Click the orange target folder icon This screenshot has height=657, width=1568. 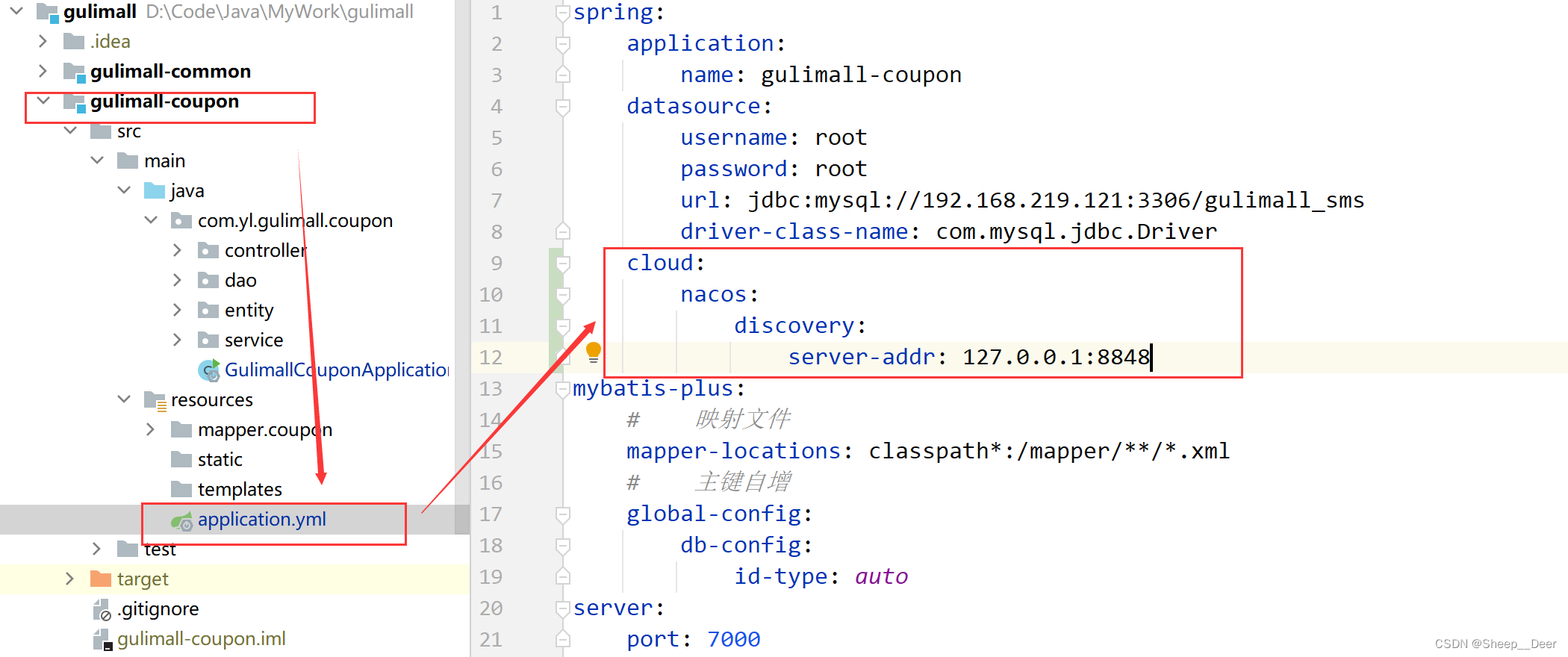pos(101,579)
